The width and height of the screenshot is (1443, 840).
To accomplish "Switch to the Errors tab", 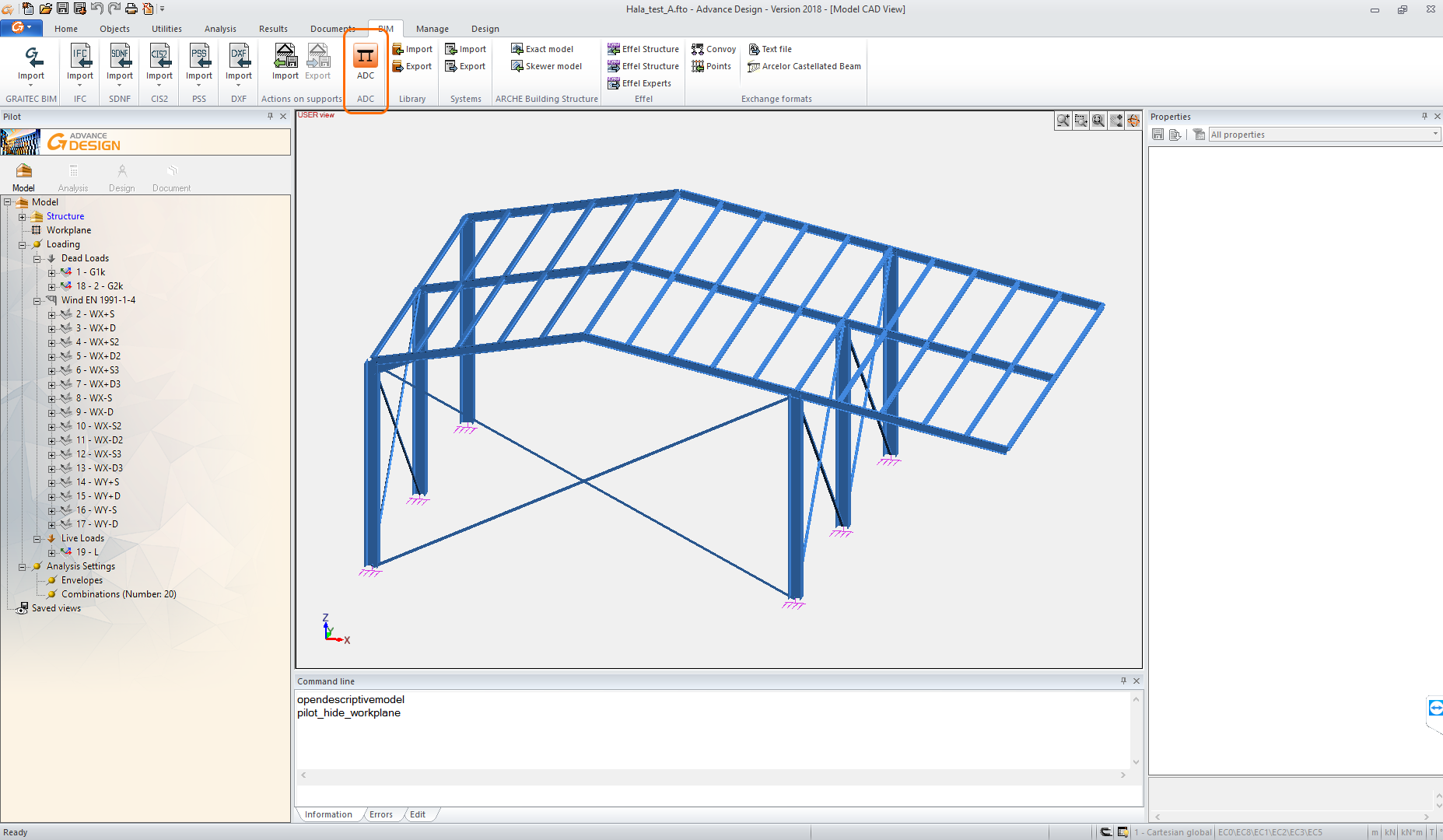I will (380, 814).
